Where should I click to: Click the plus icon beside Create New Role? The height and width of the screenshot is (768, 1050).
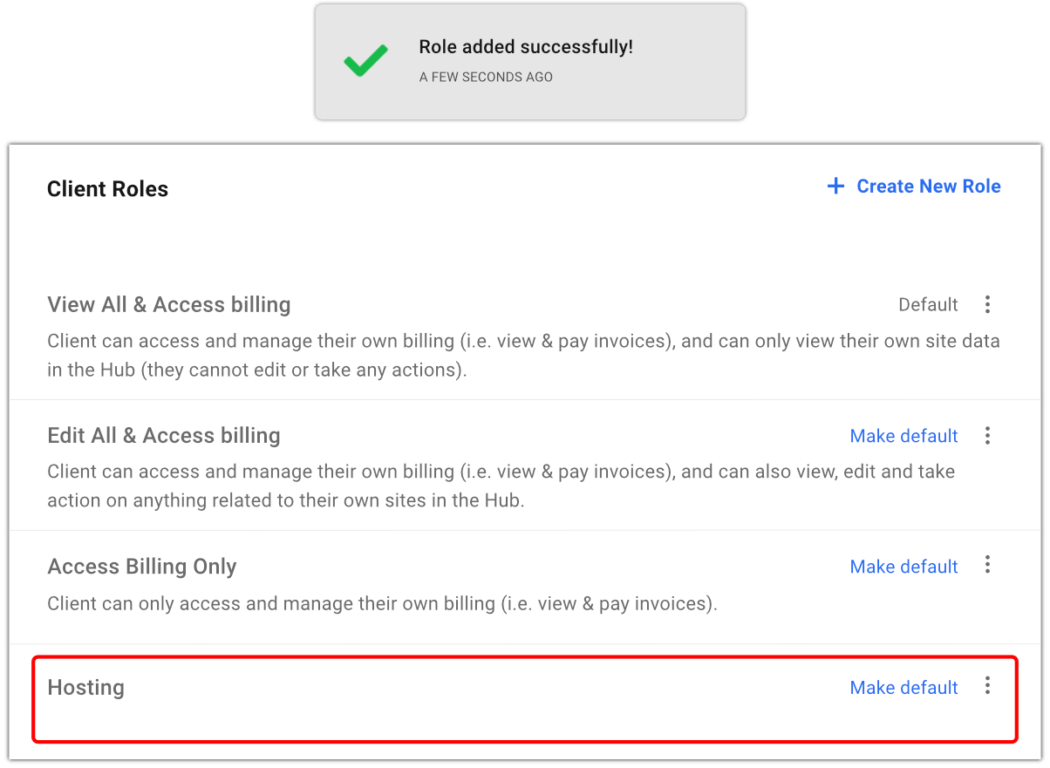[x=835, y=186]
